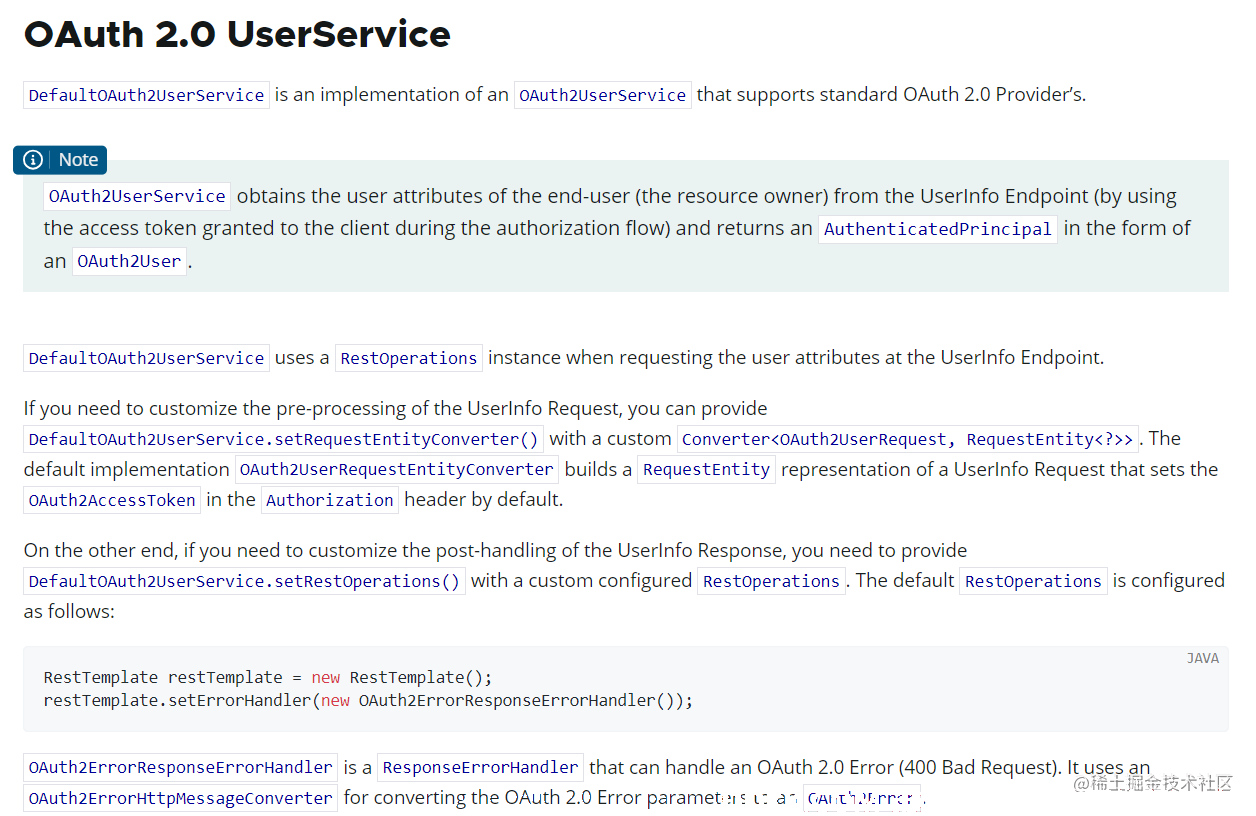Open DefaultOAuth2UserService.setRequestEntityConverter() reference
This screenshot has width=1256, height=816.
click(x=283, y=439)
